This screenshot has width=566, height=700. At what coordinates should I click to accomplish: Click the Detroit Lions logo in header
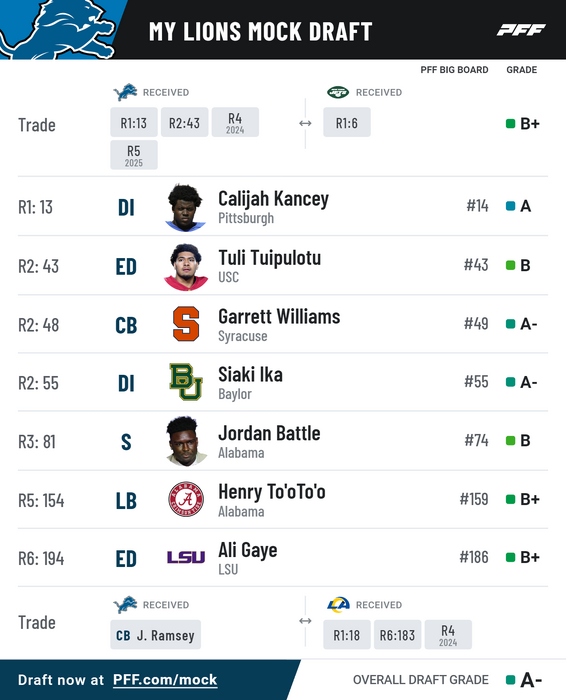coord(56,29)
